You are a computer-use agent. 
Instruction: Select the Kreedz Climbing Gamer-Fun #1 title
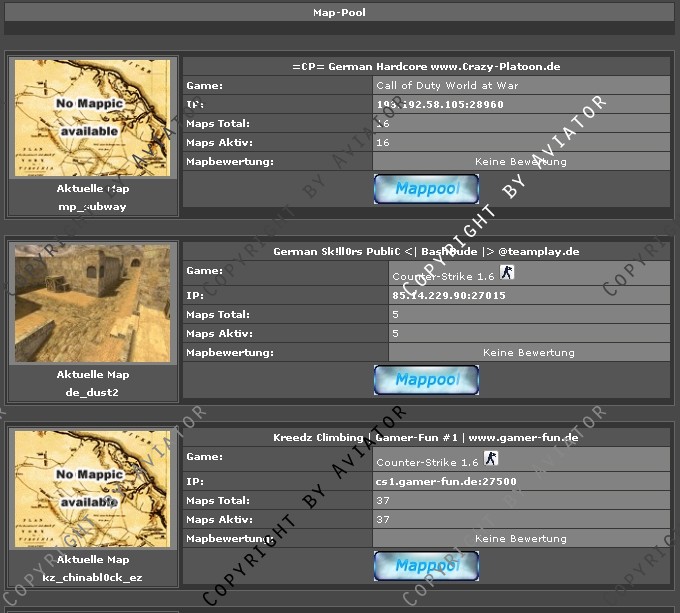426,437
